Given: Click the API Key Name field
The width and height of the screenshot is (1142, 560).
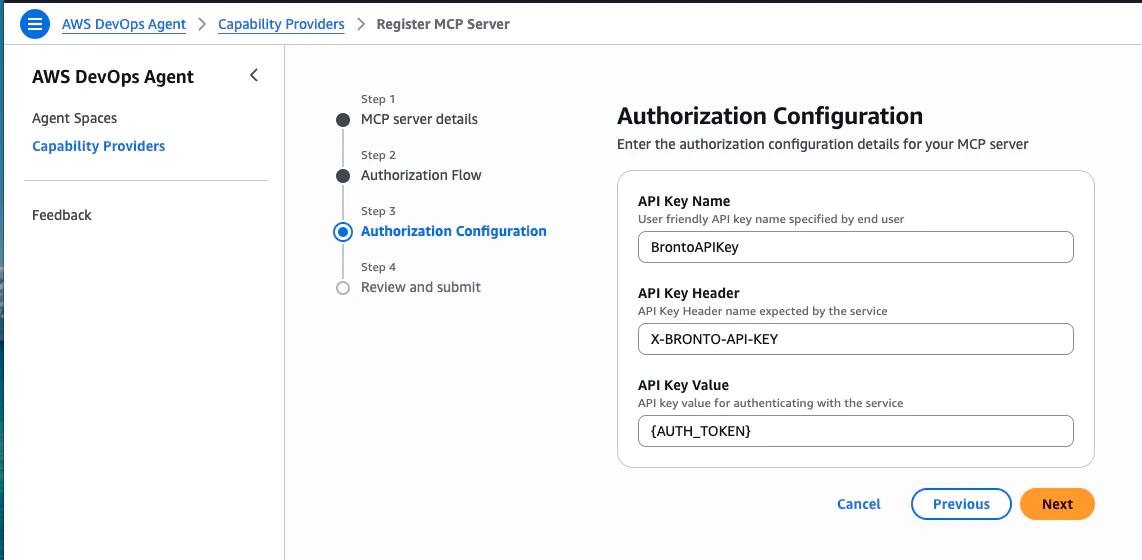Looking at the screenshot, I should tap(856, 247).
